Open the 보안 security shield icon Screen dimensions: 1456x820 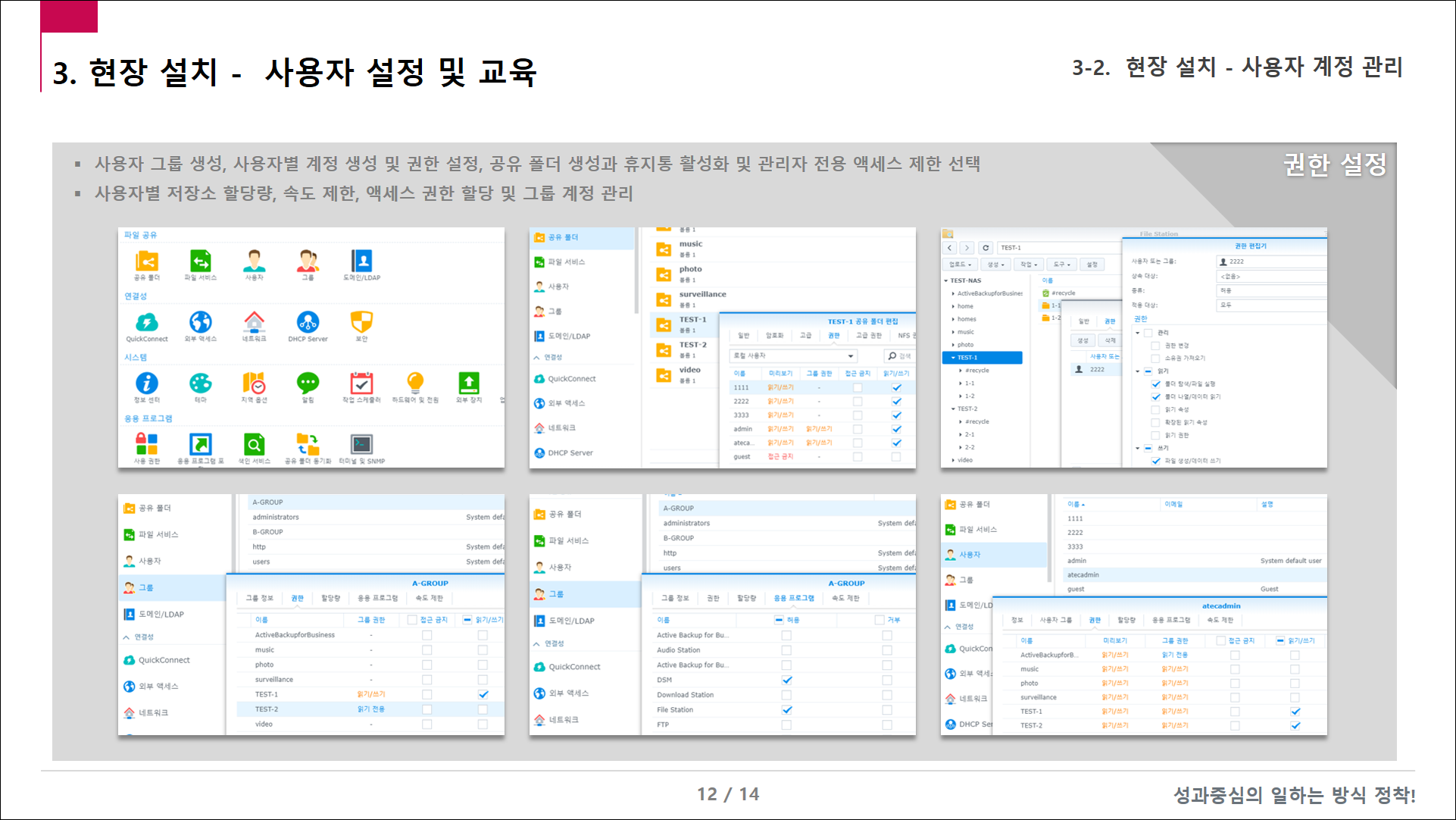click(x=361, y=323)
